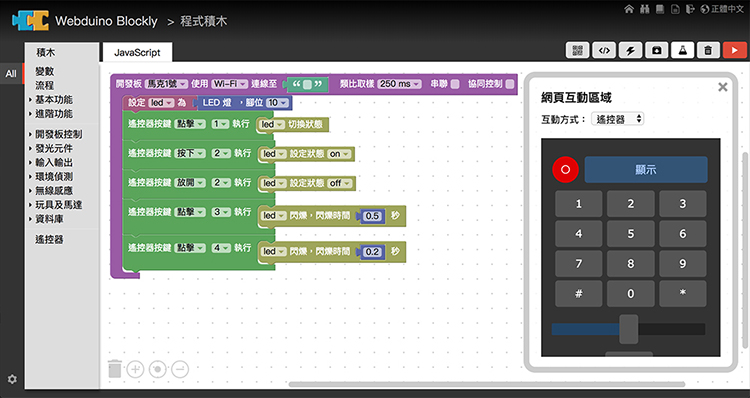The width and height of the screenshot is (750, 398).
Task: Show the code view with </> button
Action: pyautogui.click(x=604, y=50)
